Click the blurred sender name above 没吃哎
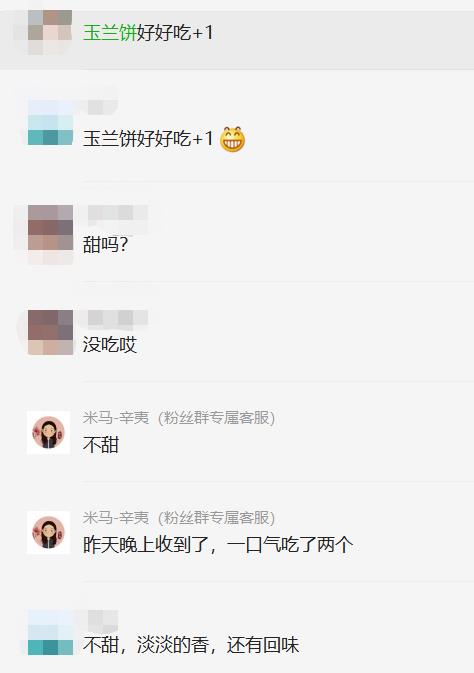The width and height of the screenshot is (474, 673). tap(118, 318)
